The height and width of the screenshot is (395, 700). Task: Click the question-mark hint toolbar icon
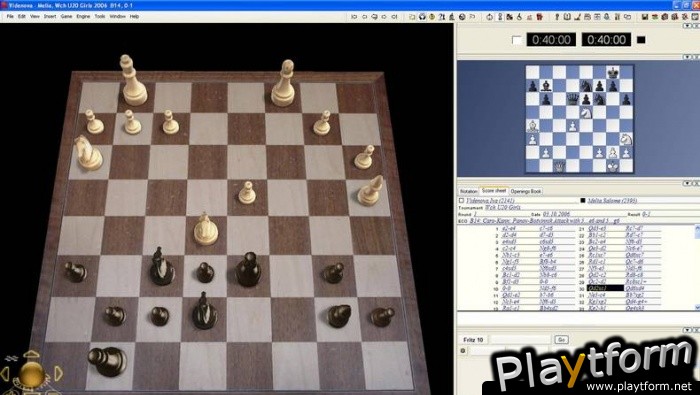click(442, 17)
